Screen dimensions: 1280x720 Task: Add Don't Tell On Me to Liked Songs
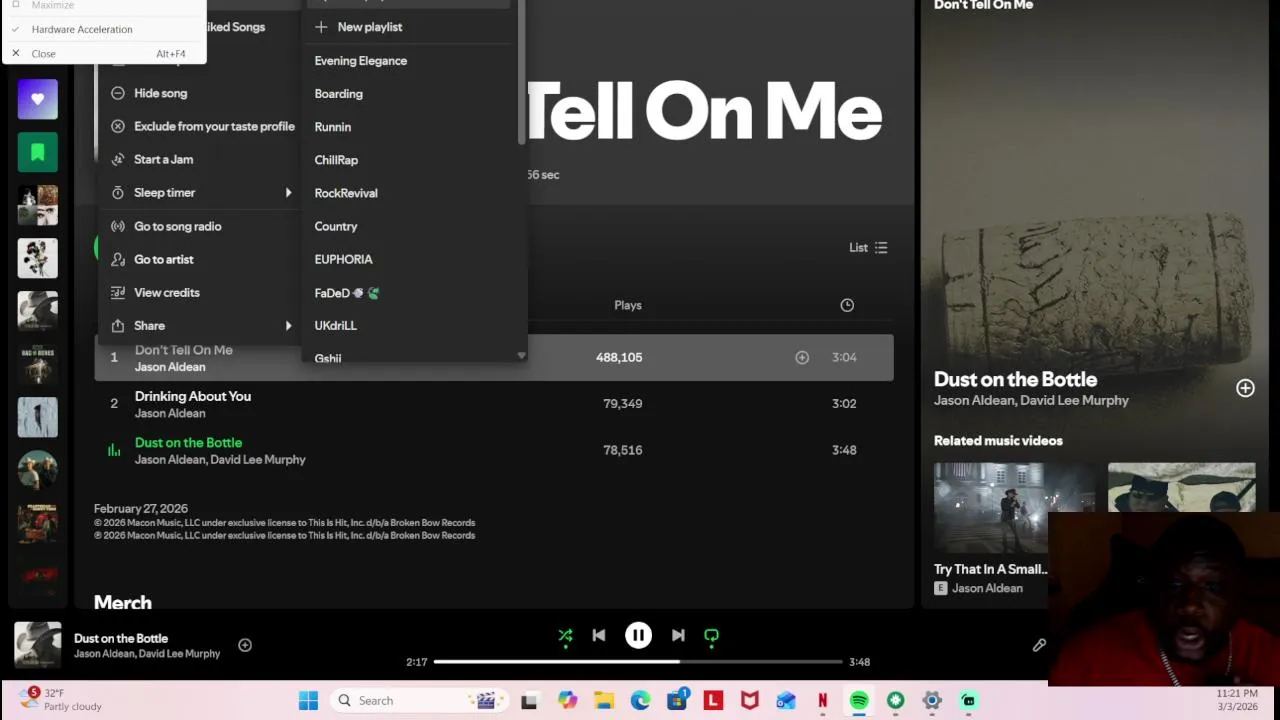802,357
